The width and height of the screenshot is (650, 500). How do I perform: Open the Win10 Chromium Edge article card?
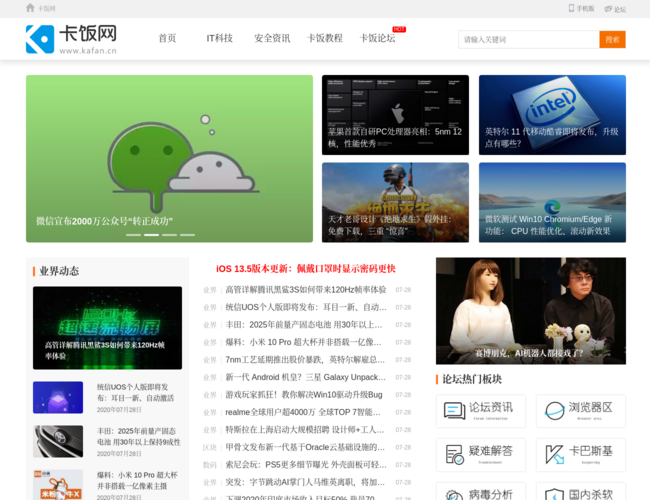coord(552,202)
